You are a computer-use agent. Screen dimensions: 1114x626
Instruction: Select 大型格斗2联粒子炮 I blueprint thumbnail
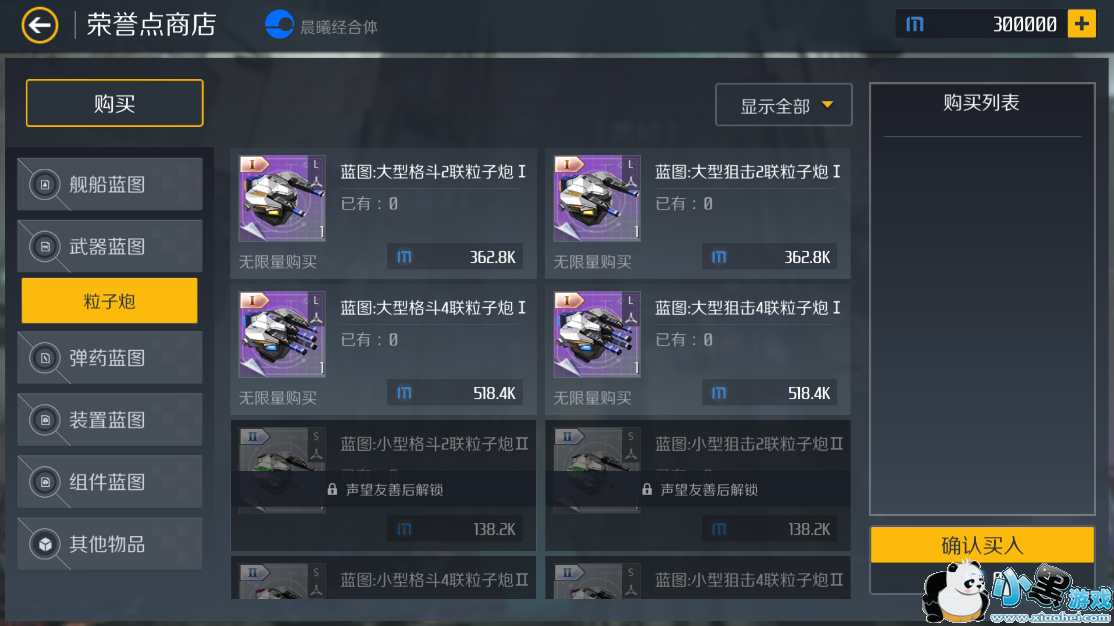click(x=282, y=198)
